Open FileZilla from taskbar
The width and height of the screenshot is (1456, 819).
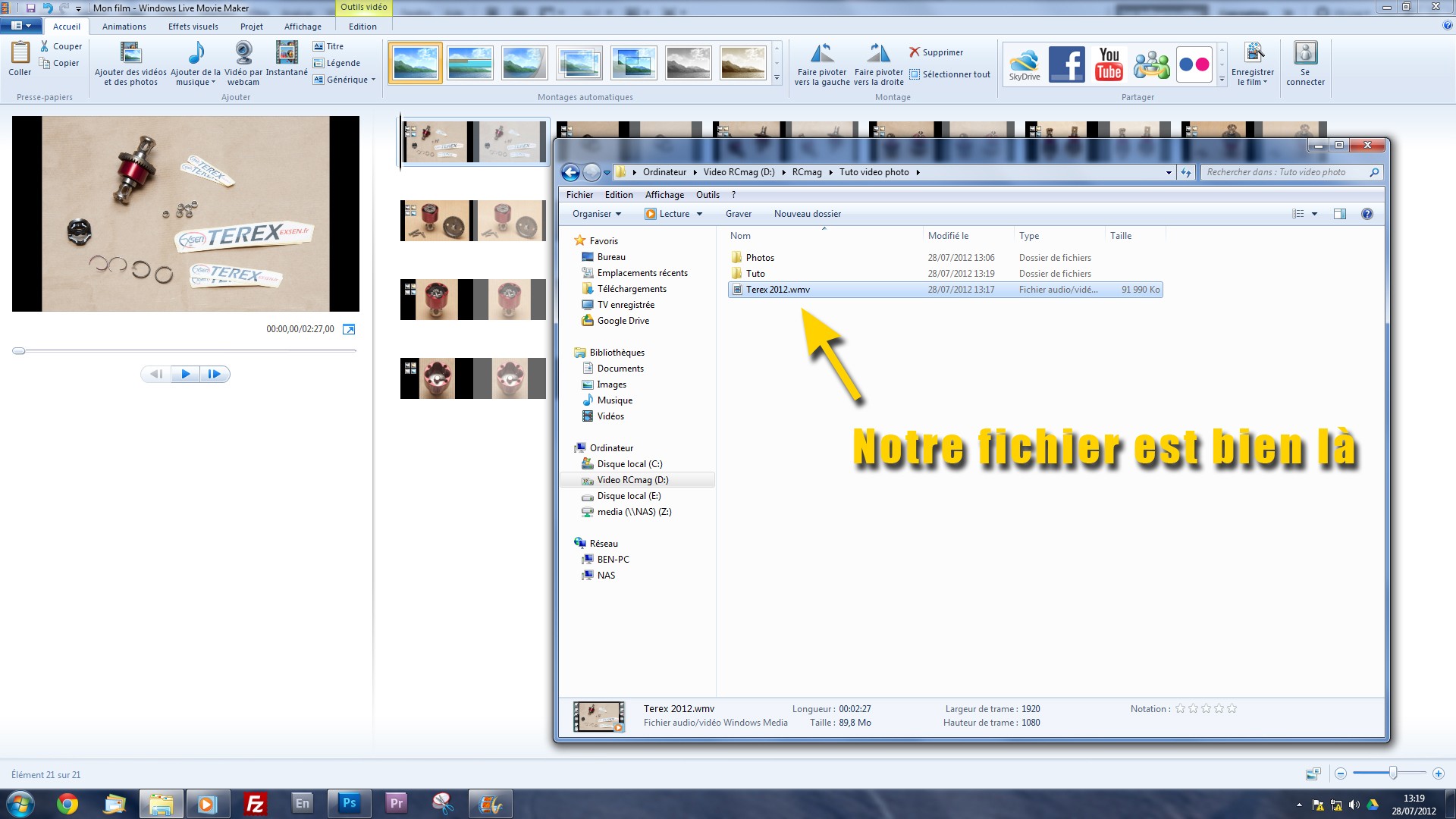[x=256, y=804]
